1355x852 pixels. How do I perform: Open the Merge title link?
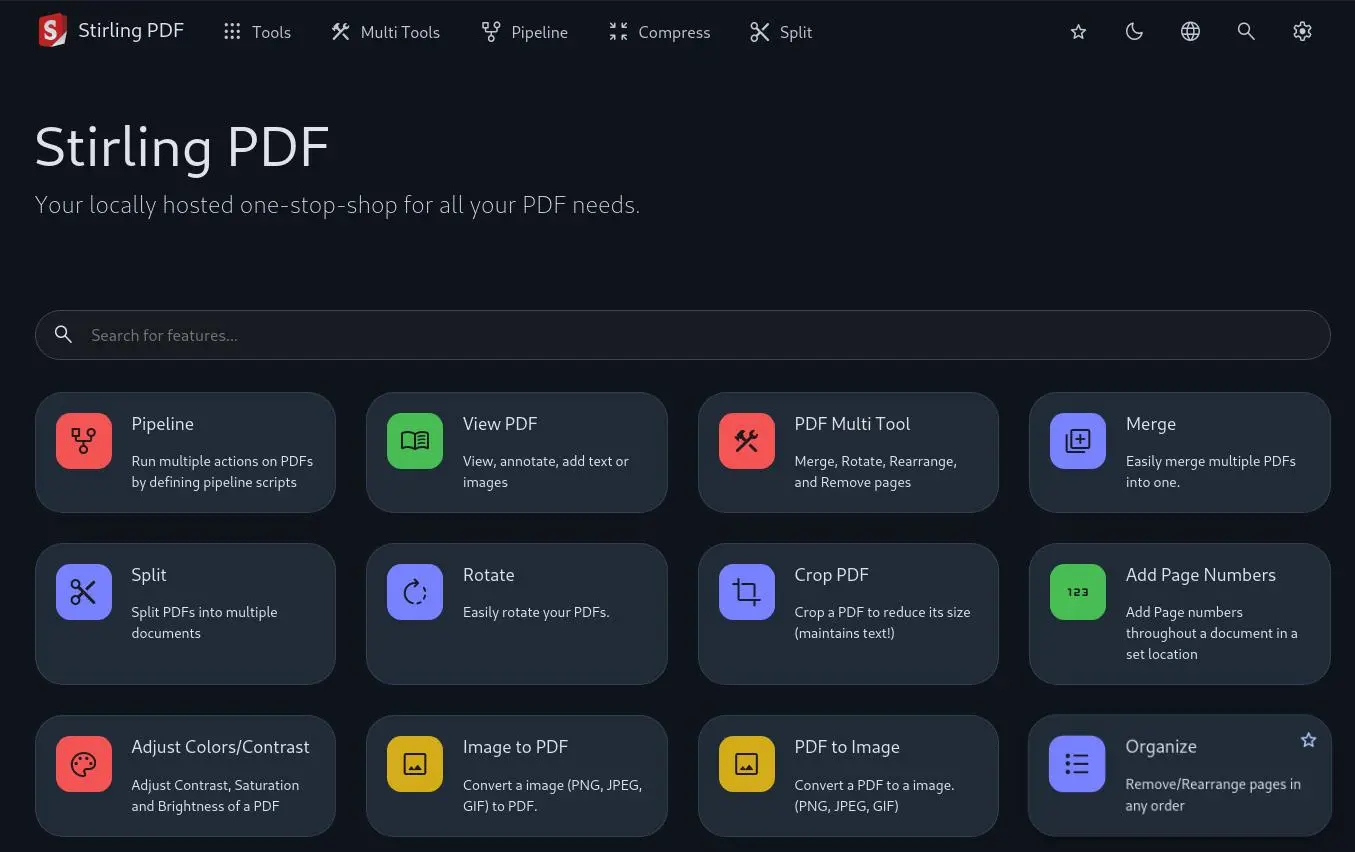pyautogui.click(x=1151, y=424)
